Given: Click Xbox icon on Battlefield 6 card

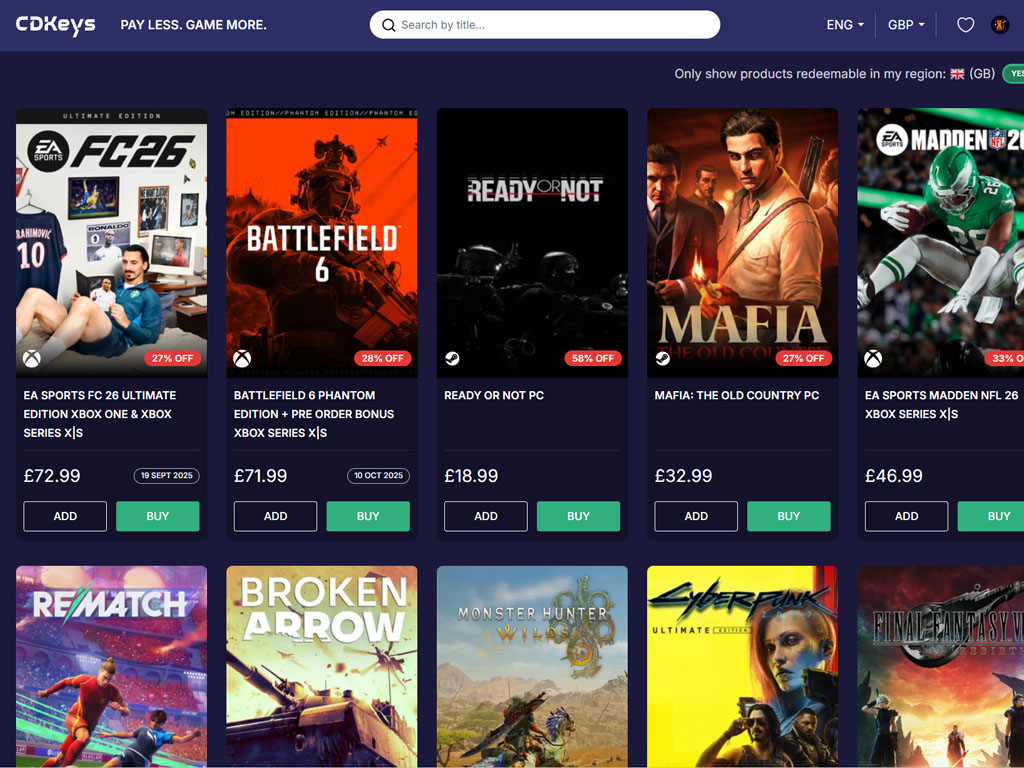Looking at the screenshot, I should (242, 359).
